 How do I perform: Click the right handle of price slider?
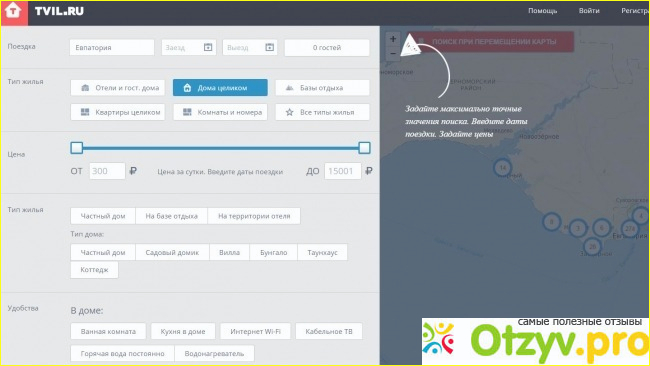click(x=364, y=148)
